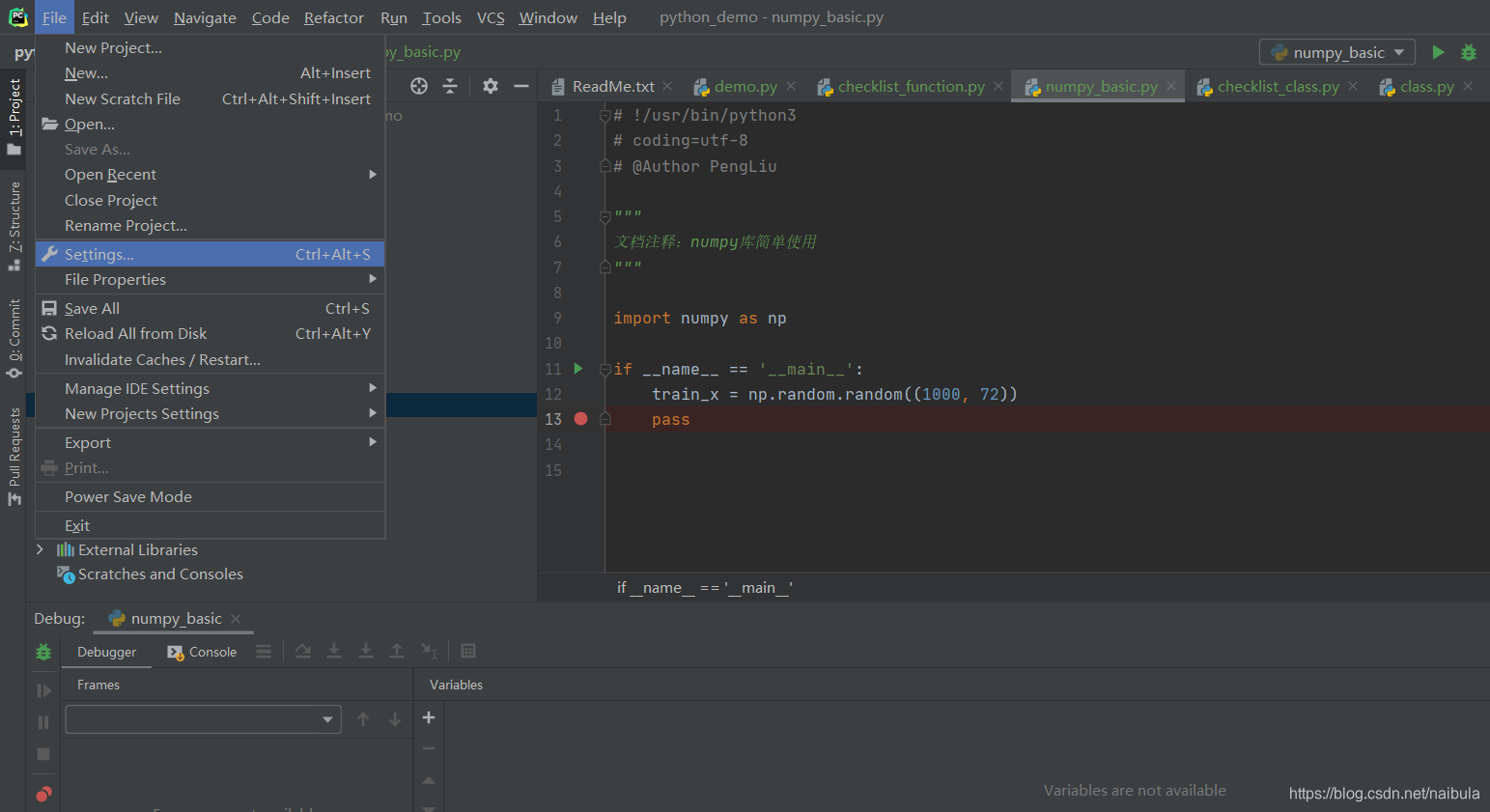Expand the External Libraries tree node
Screen dimensions: 1490x812
click(x=40, y=549)
